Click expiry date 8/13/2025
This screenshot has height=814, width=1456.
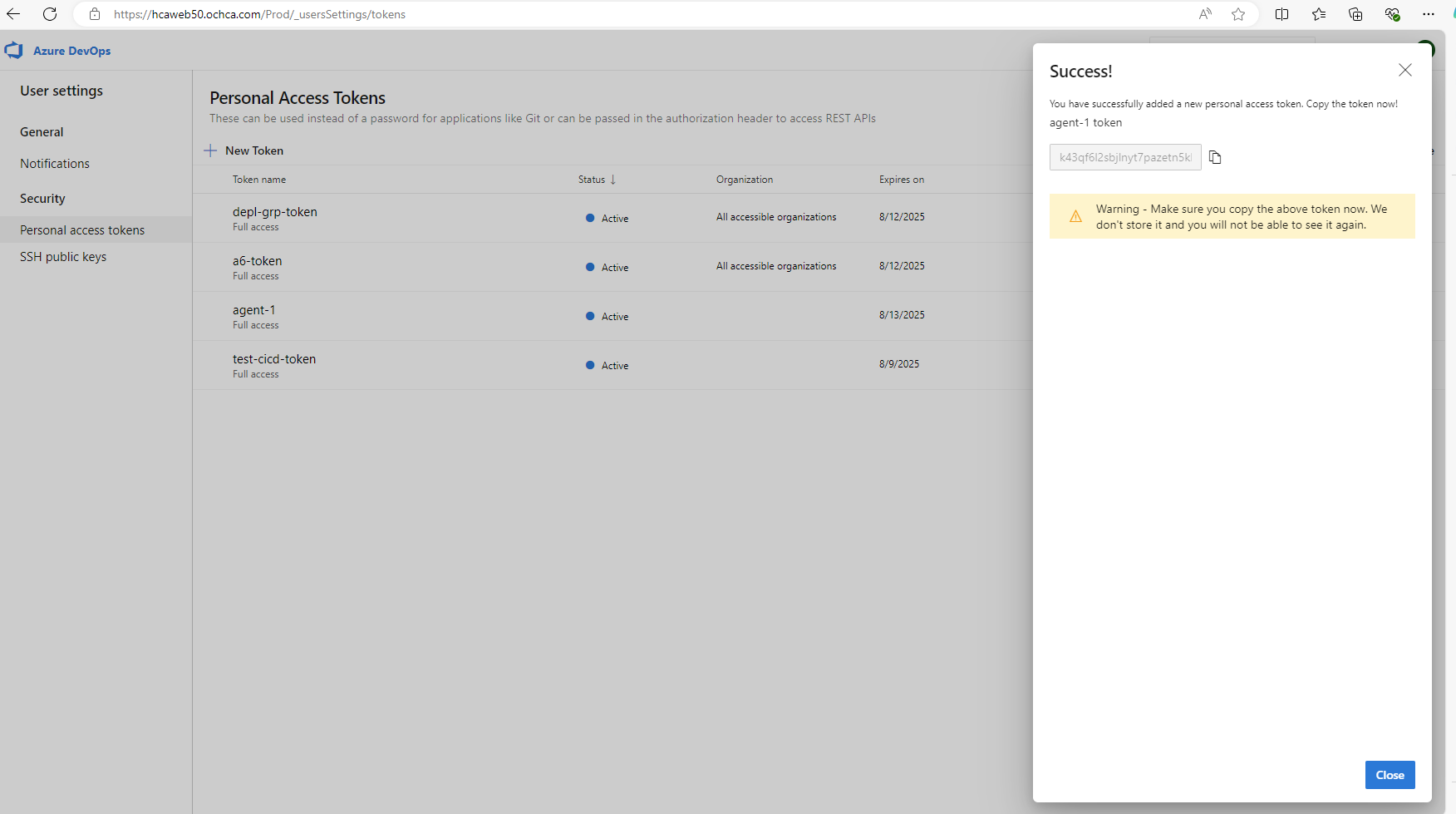point(902,315)
